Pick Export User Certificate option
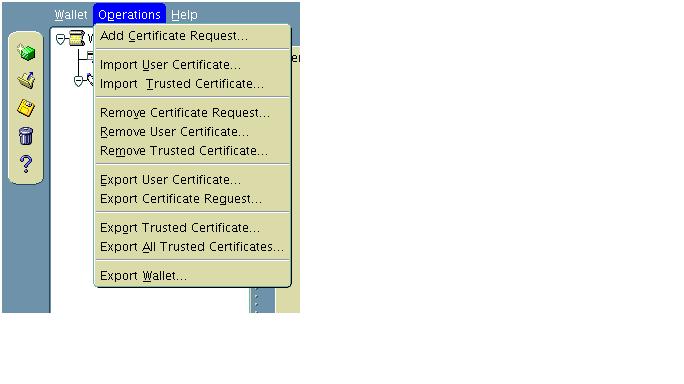684x384 pixels. coord(192,180)
